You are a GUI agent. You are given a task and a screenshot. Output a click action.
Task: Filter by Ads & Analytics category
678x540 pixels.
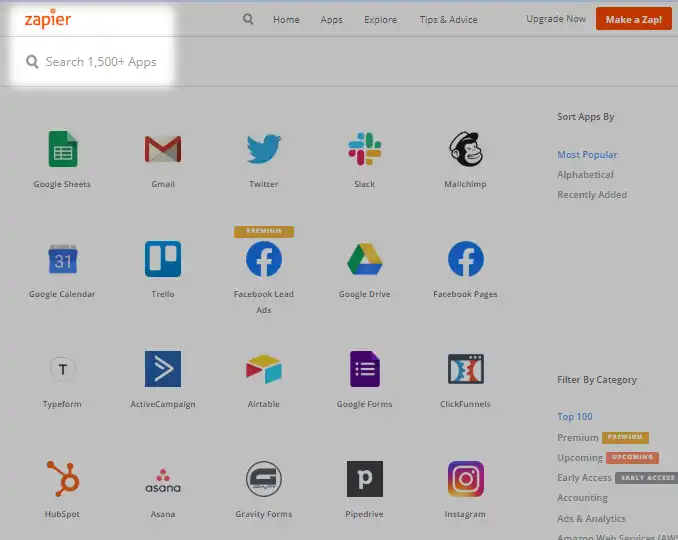(x=591, y=518)
